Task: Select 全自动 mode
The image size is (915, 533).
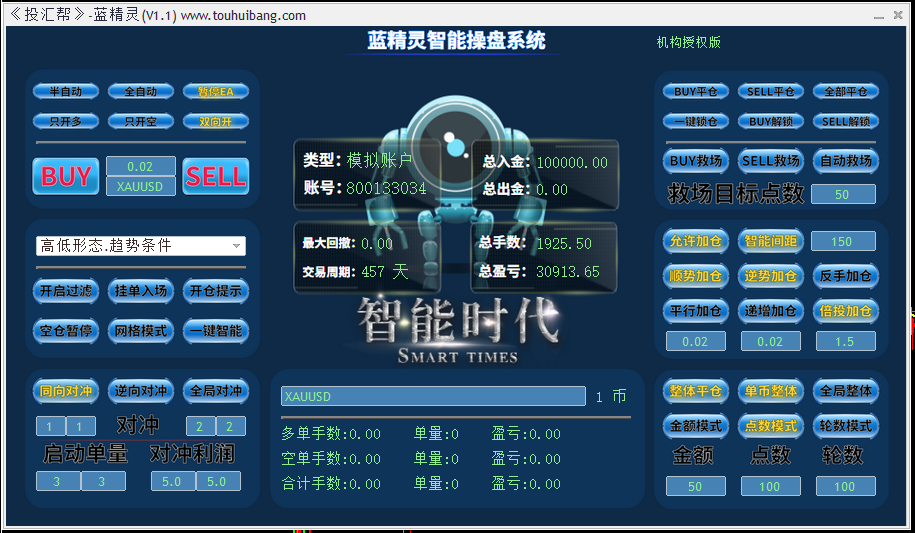Action: click(x=140, y=92)
